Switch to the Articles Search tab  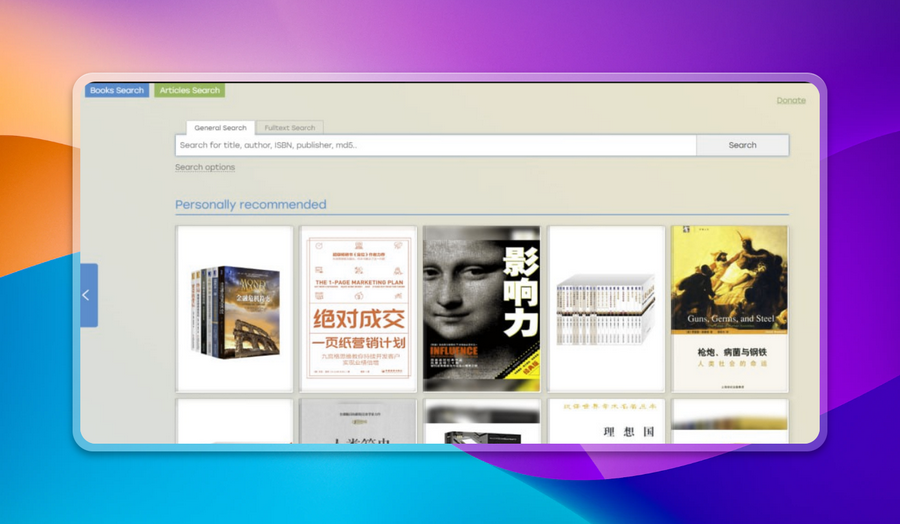[190, 91]
